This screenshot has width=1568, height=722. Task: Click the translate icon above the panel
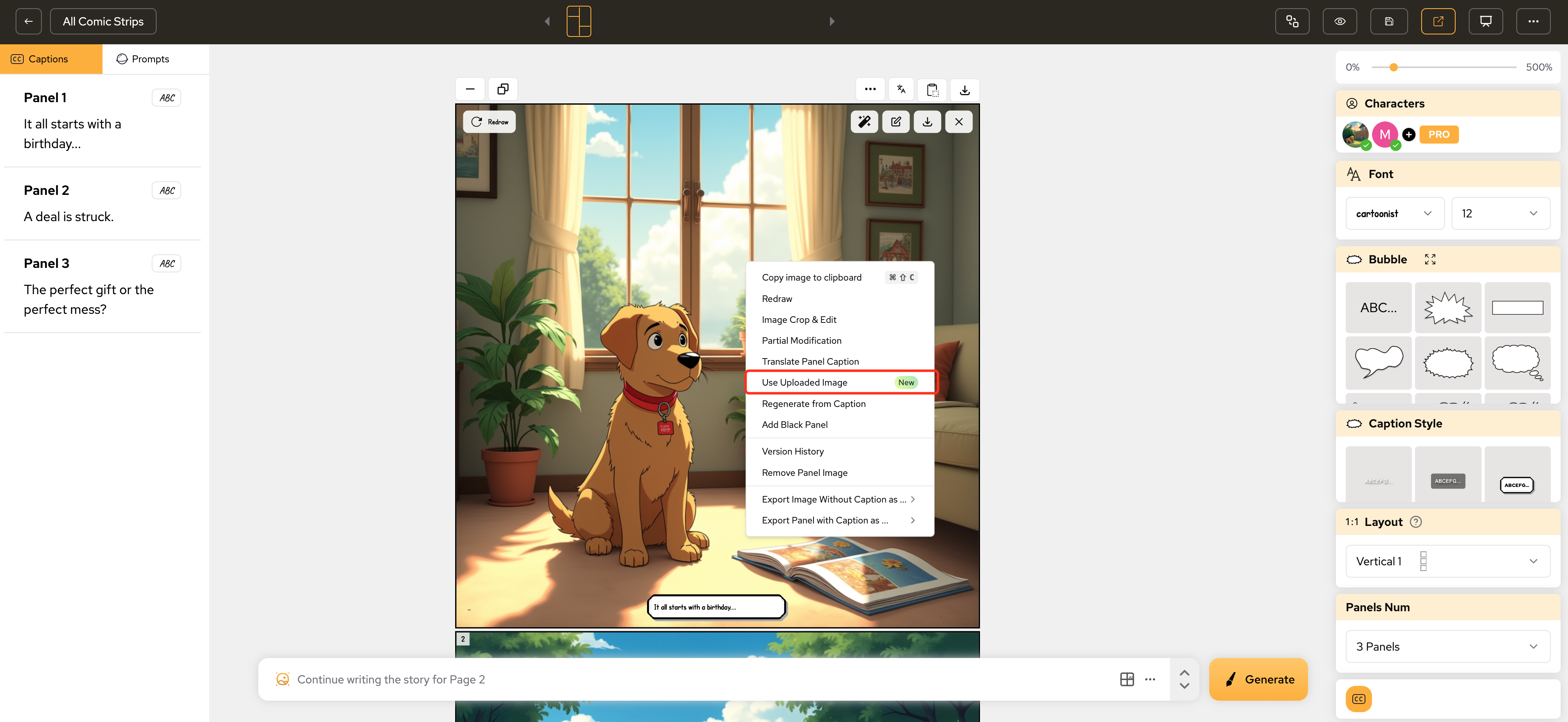click(x=901, y=89)
